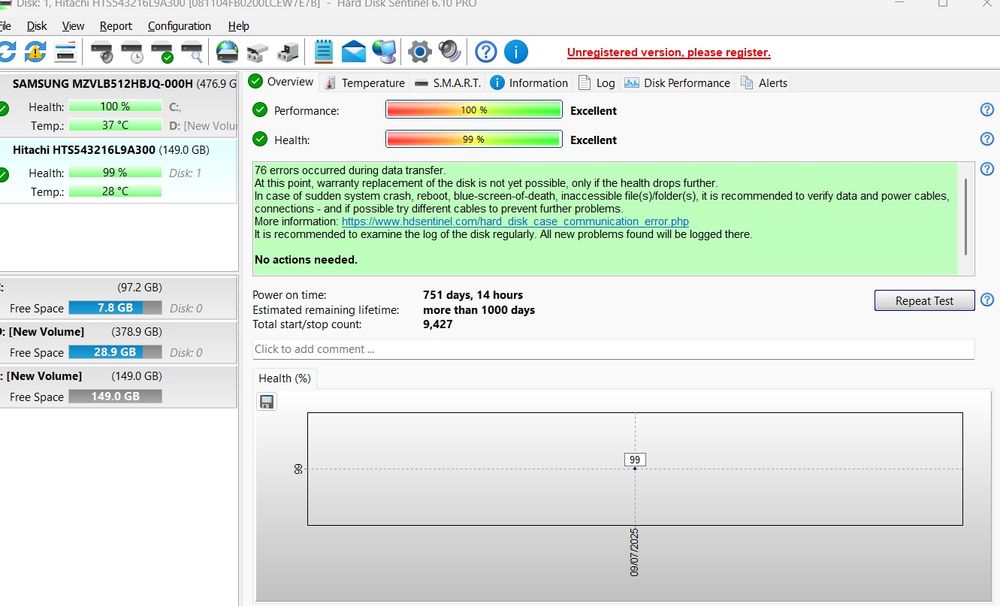Switch to the Log tab
The width and height of the screenshot is (1000, 606).
[597, 83]
